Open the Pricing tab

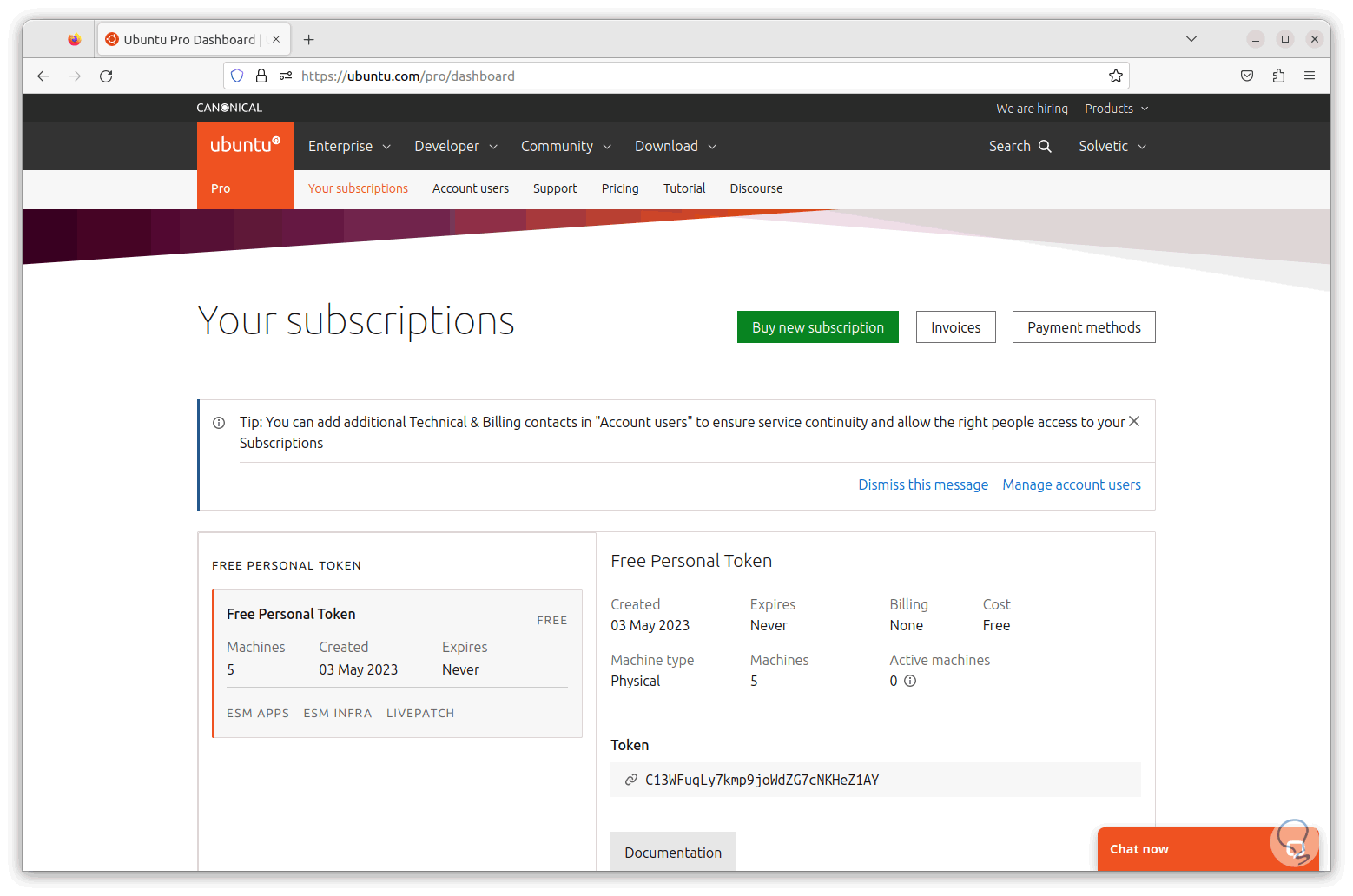click(620, 188)
